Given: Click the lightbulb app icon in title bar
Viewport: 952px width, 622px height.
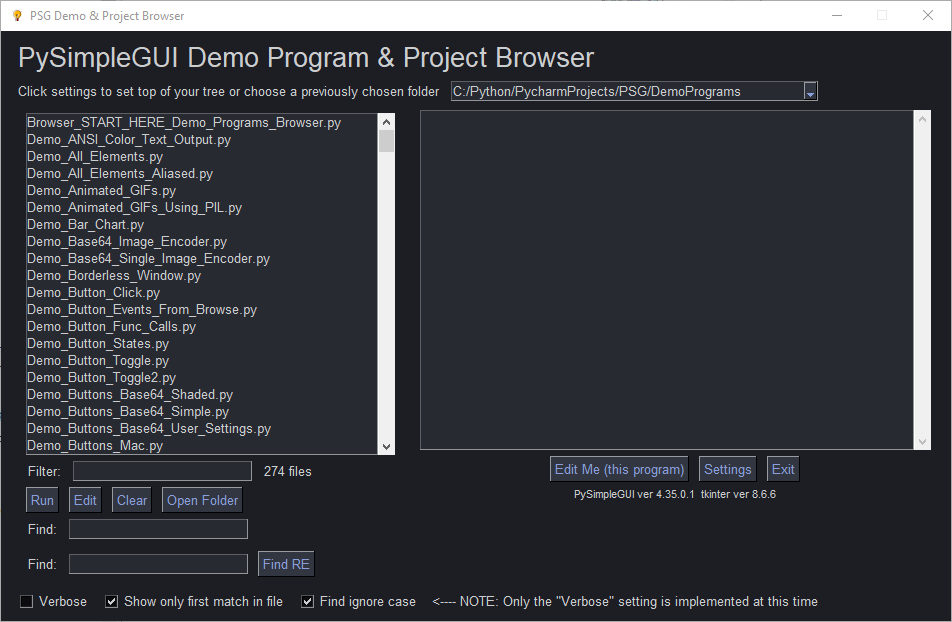Looking at the screenshot, I should tap(17, 16).
